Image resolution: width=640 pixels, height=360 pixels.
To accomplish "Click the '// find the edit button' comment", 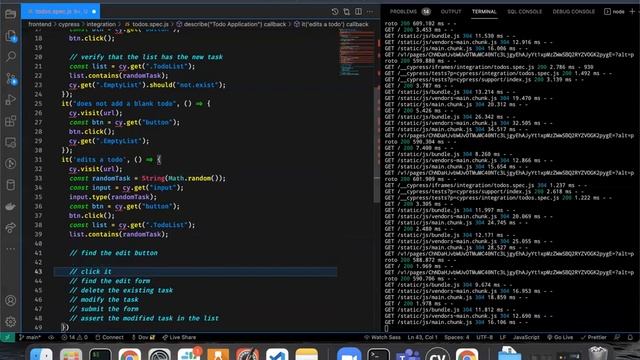I will pos(113,253).
